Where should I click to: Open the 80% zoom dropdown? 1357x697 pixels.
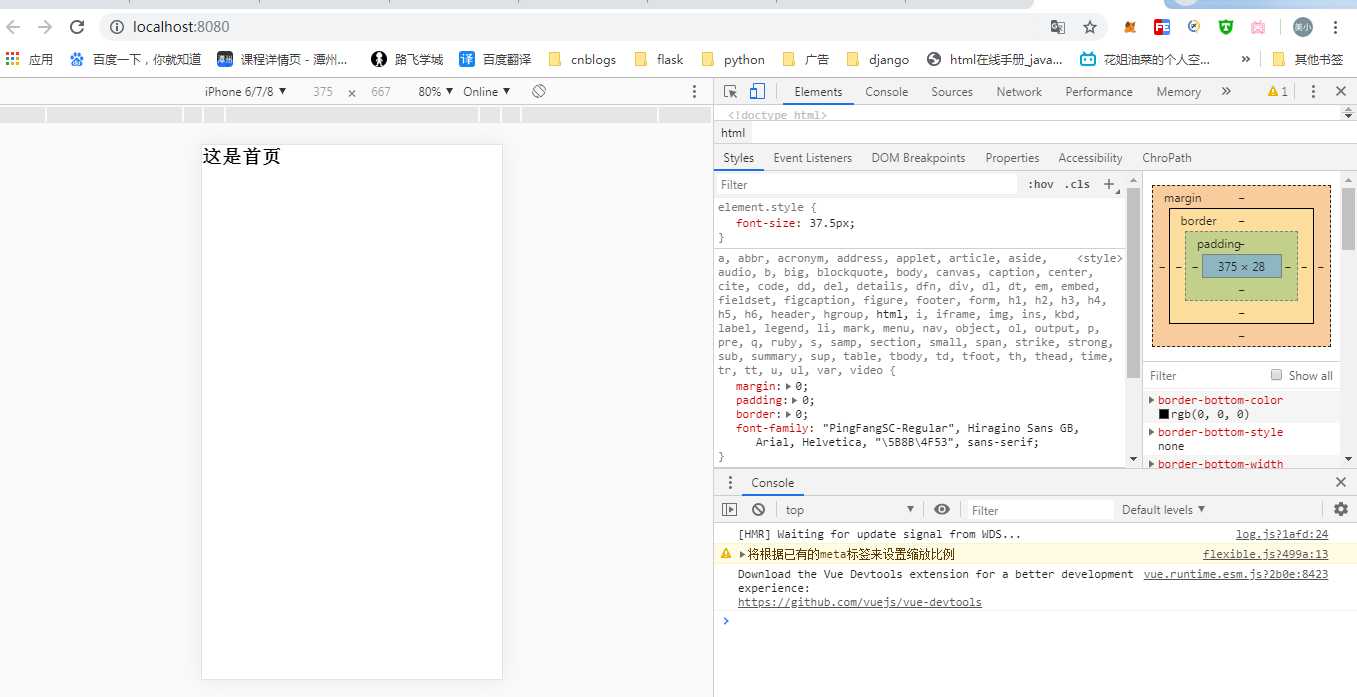pos(436,91)
